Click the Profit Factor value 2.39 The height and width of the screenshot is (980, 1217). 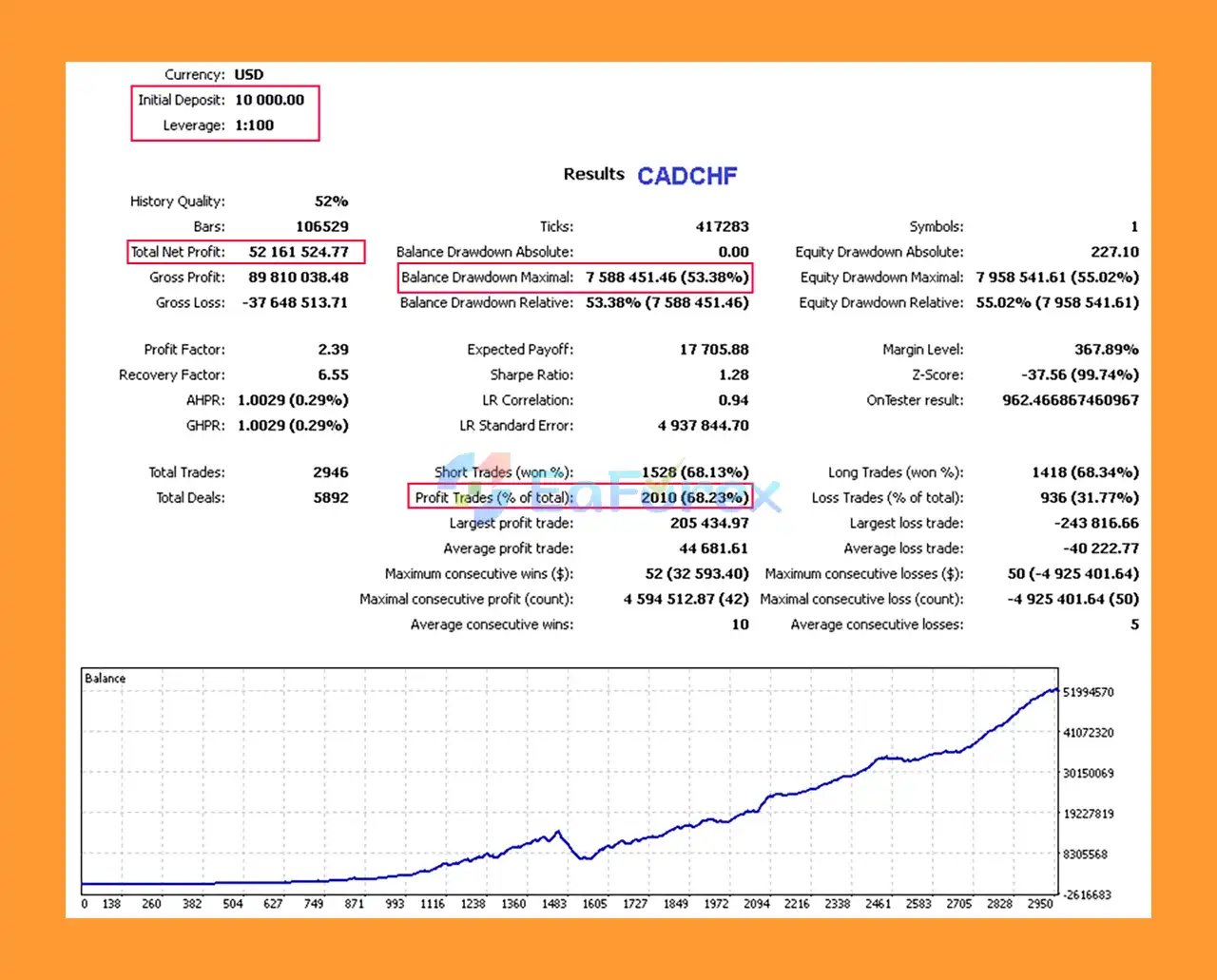click(333, 350)
